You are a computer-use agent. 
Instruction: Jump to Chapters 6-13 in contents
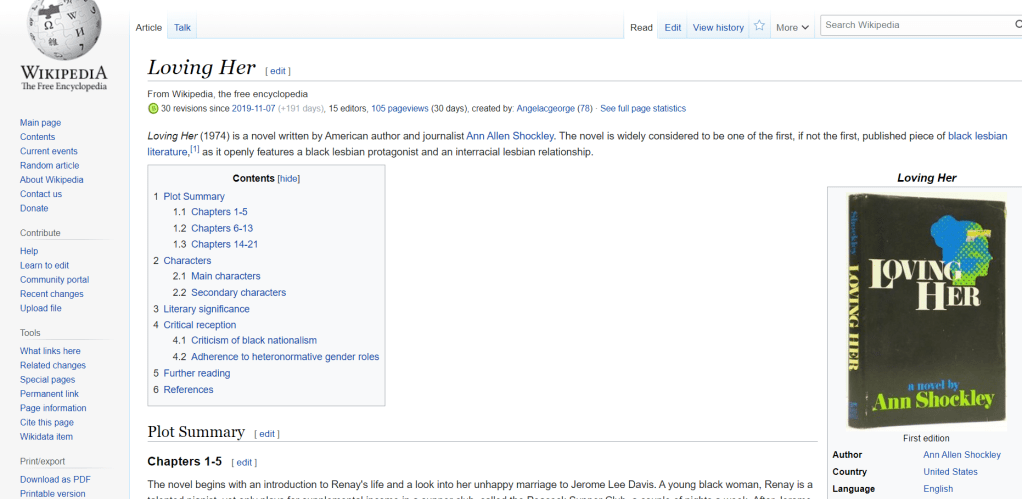pyautogui.click(x=222, y=228)
